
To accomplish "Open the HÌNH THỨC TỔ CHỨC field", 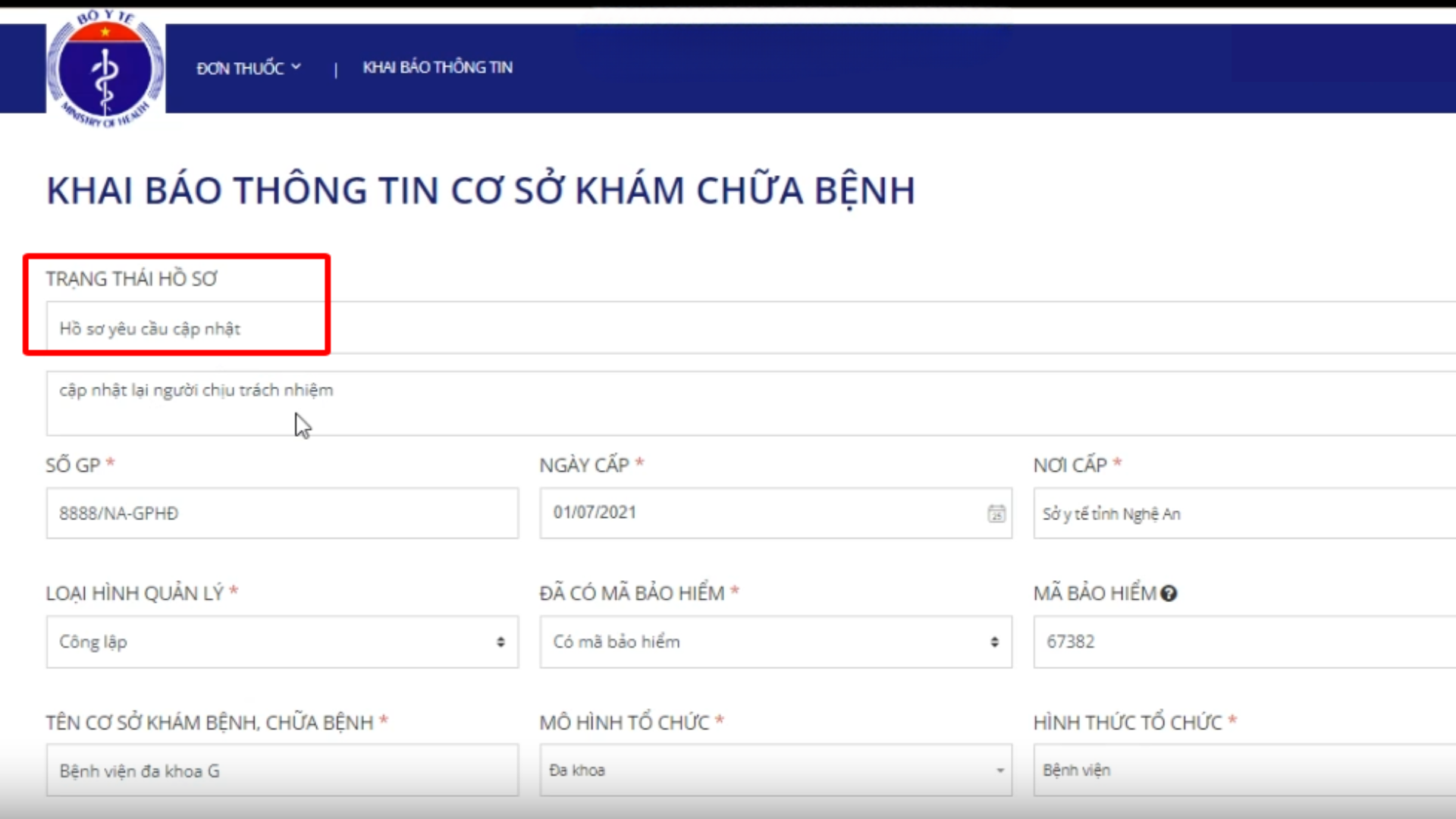I will pyautogui.click(x=1244, y=770).
